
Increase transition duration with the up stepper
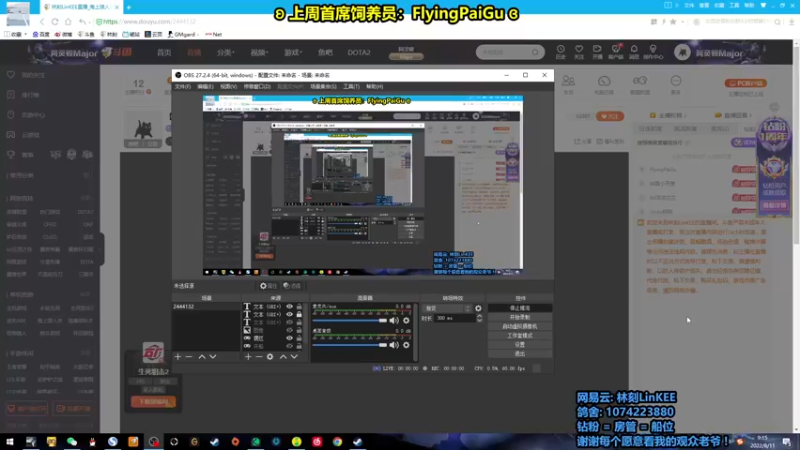click(x=479, y=316)
